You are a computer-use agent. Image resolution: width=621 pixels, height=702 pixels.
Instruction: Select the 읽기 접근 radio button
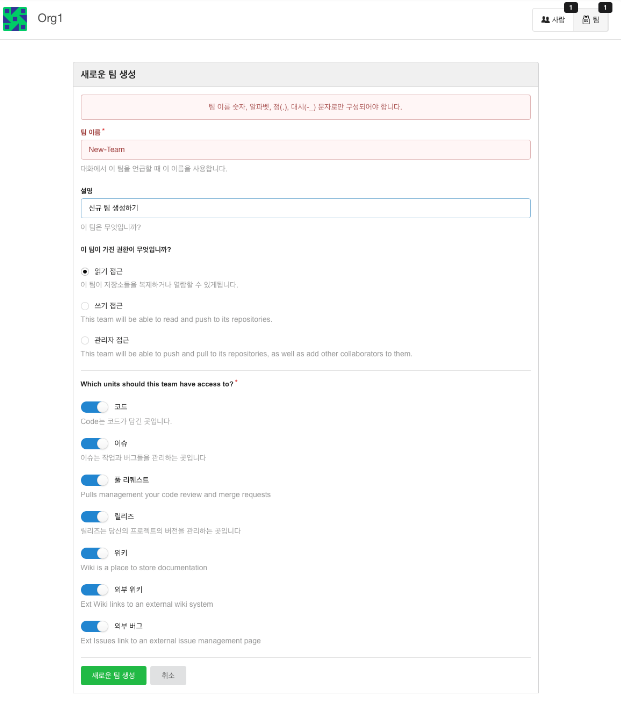pos(85,272)
